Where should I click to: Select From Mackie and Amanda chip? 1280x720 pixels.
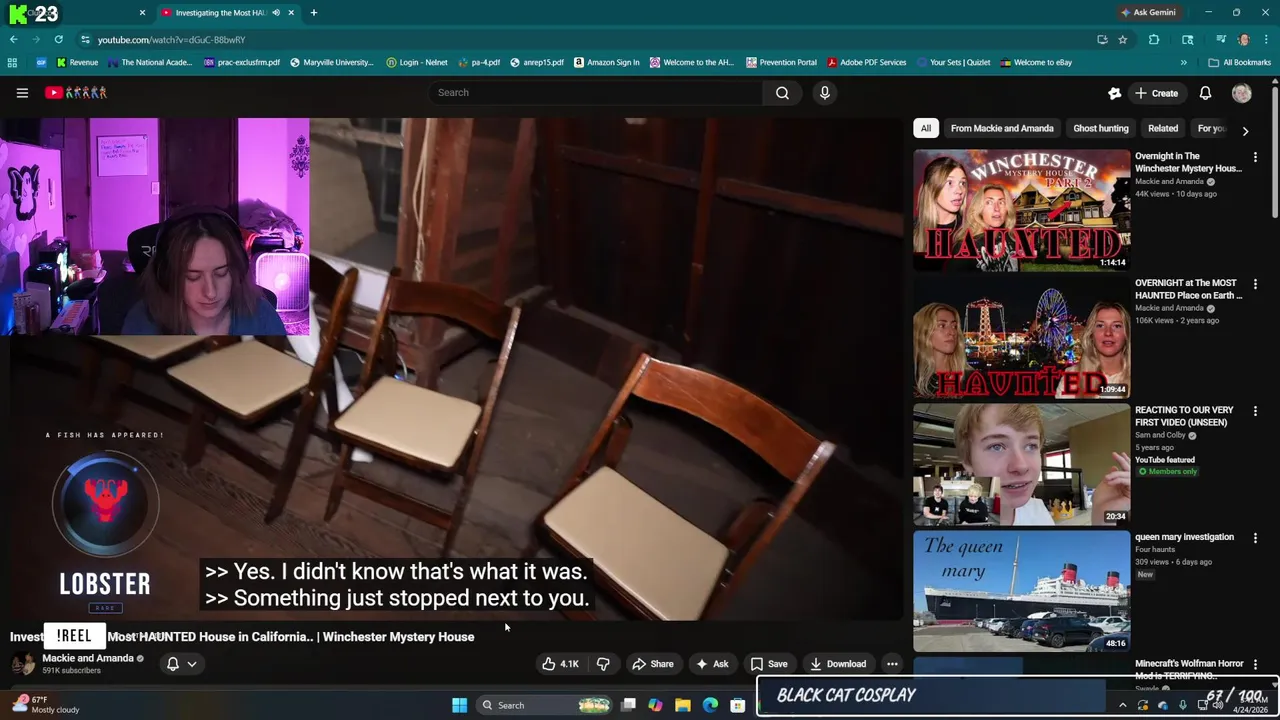[x=1002, y=128]
